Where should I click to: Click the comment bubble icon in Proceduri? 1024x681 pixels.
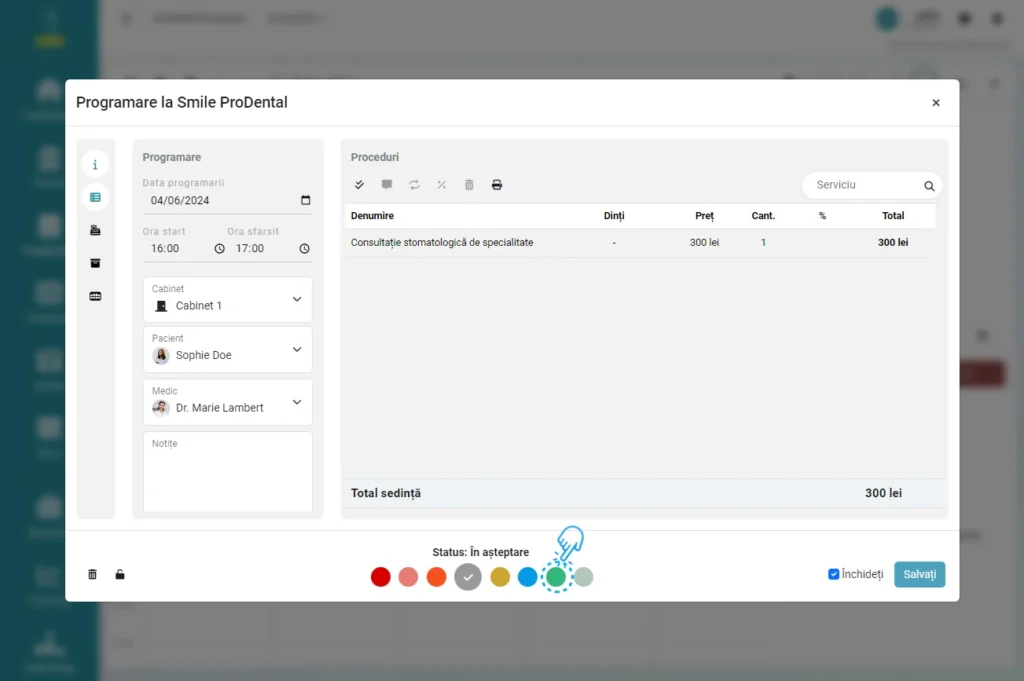click(x=387, y=185)
